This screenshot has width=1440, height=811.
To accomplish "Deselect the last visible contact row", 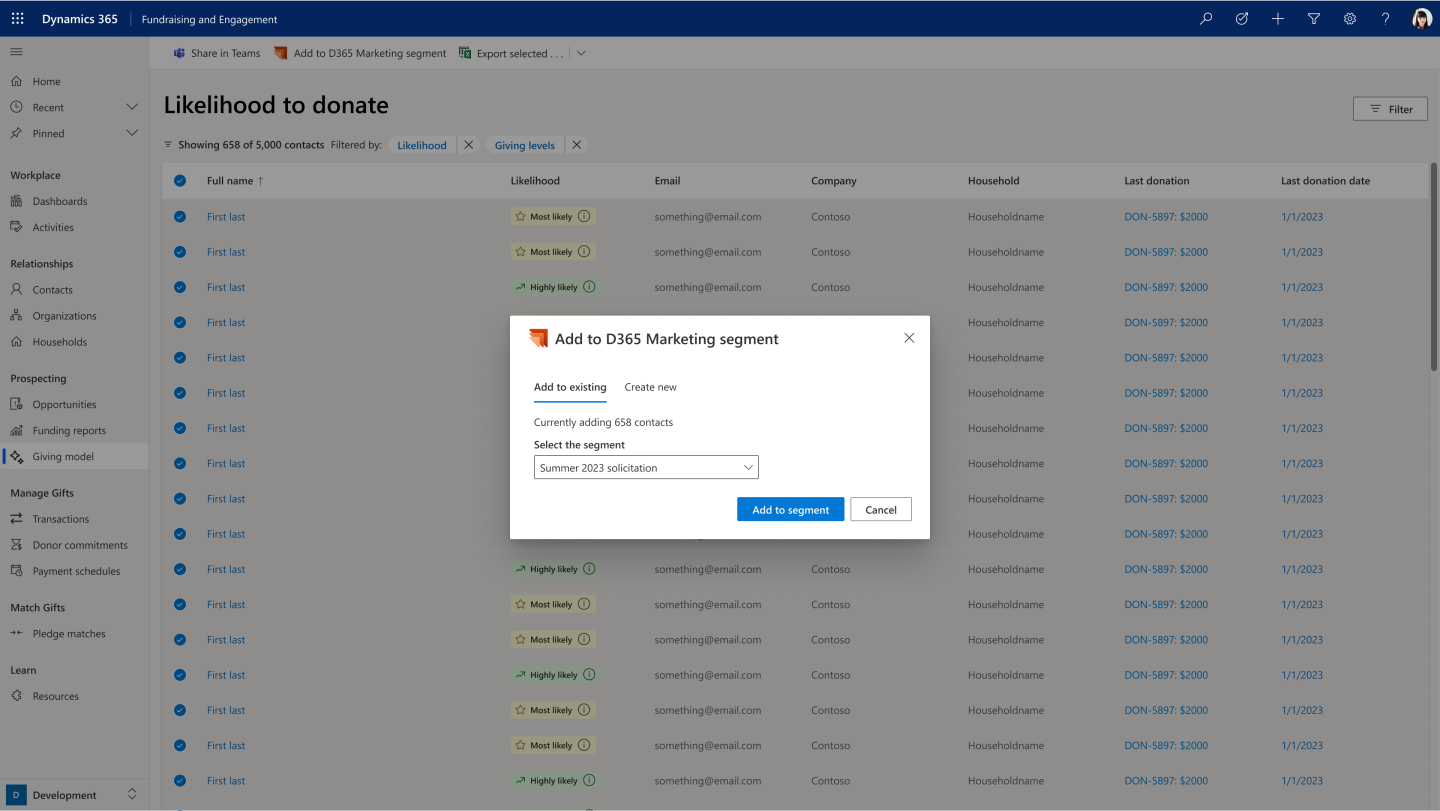I will tap(179, 780).
